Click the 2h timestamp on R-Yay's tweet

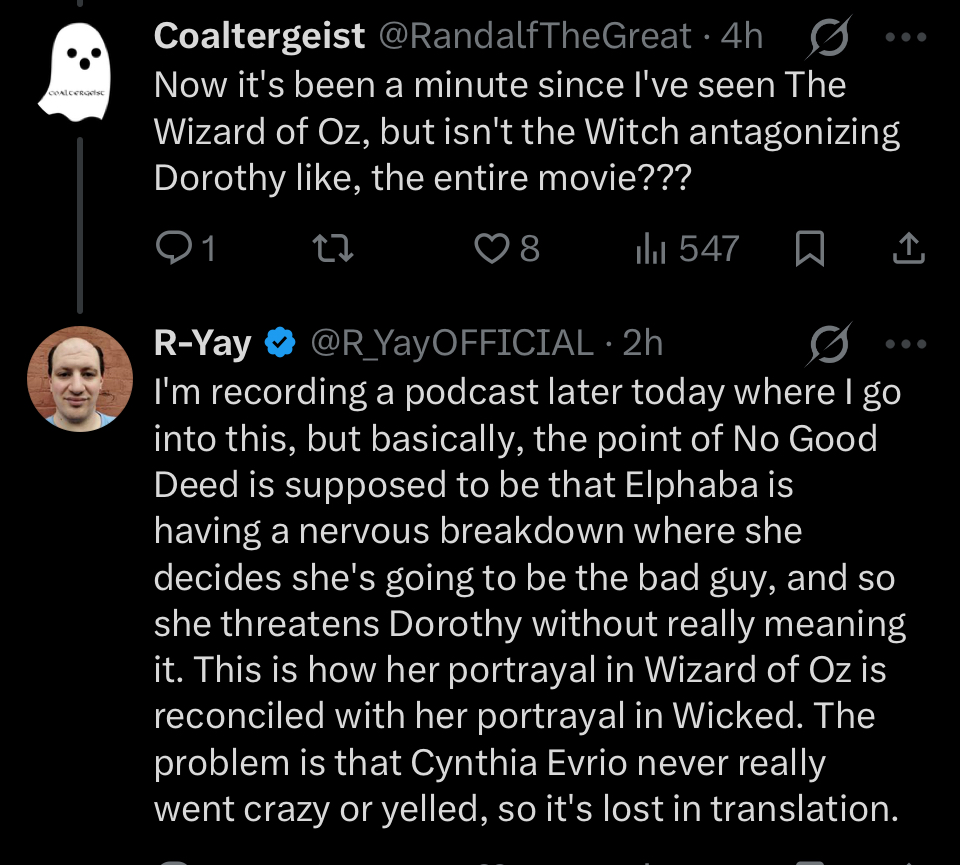(x=643, y=343)
